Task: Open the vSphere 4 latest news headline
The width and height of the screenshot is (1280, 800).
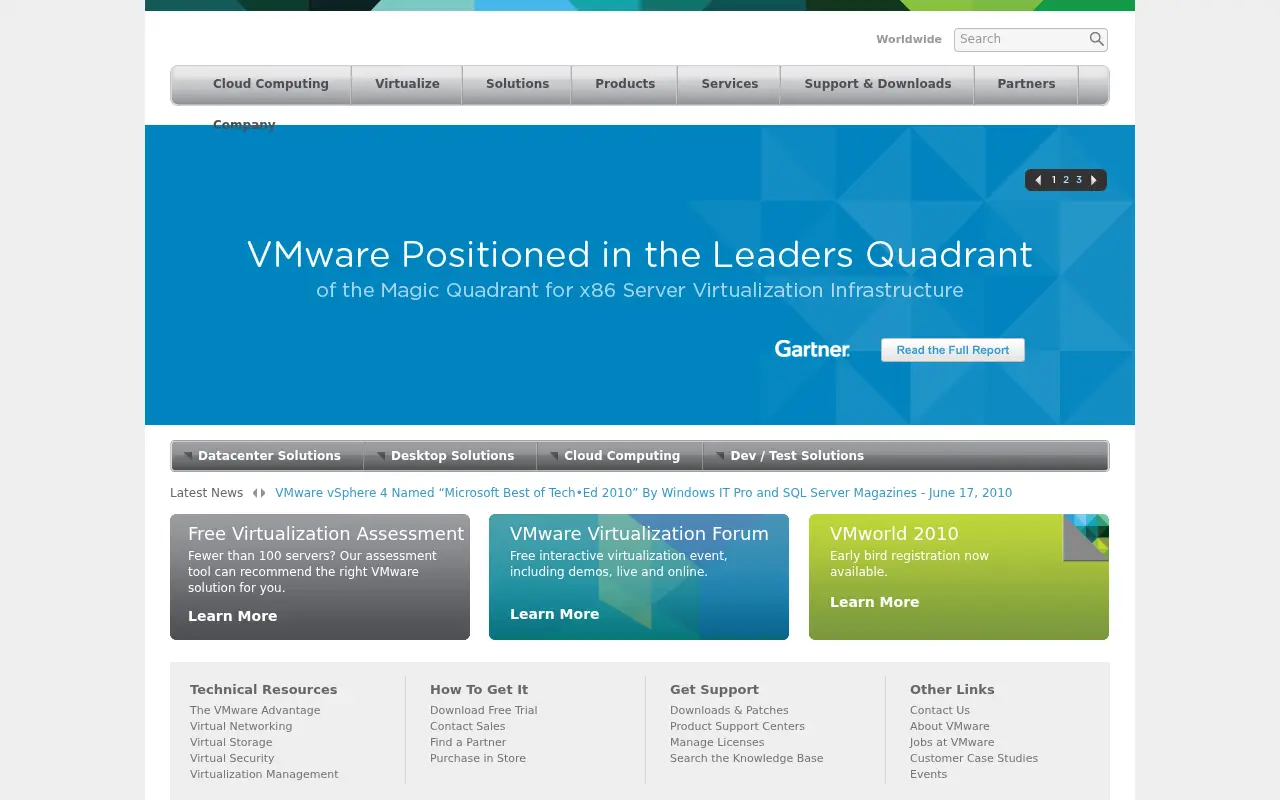Action: click(x=643, y=493)
